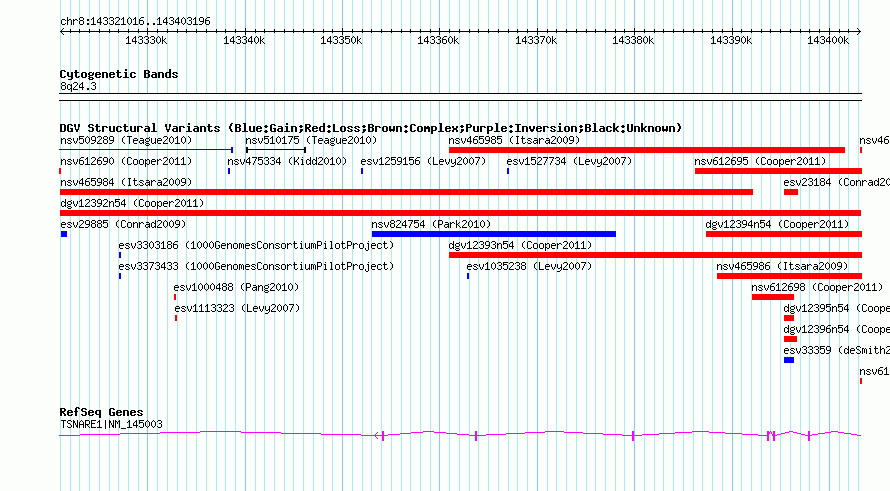Open nsv612698 (Cooper2011) variant

(817, 287)
